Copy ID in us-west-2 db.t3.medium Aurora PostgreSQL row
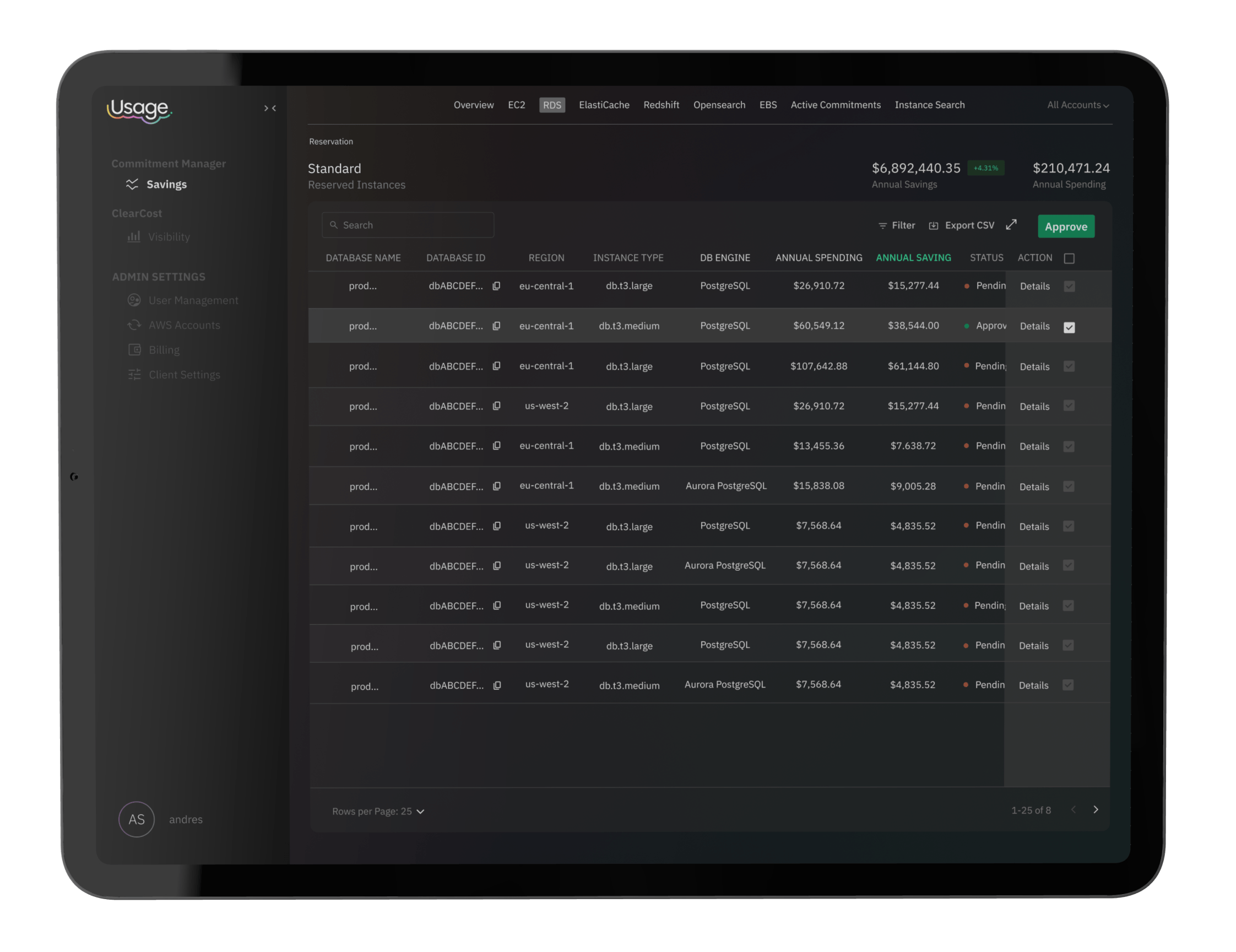 click(x=497, y=685)
